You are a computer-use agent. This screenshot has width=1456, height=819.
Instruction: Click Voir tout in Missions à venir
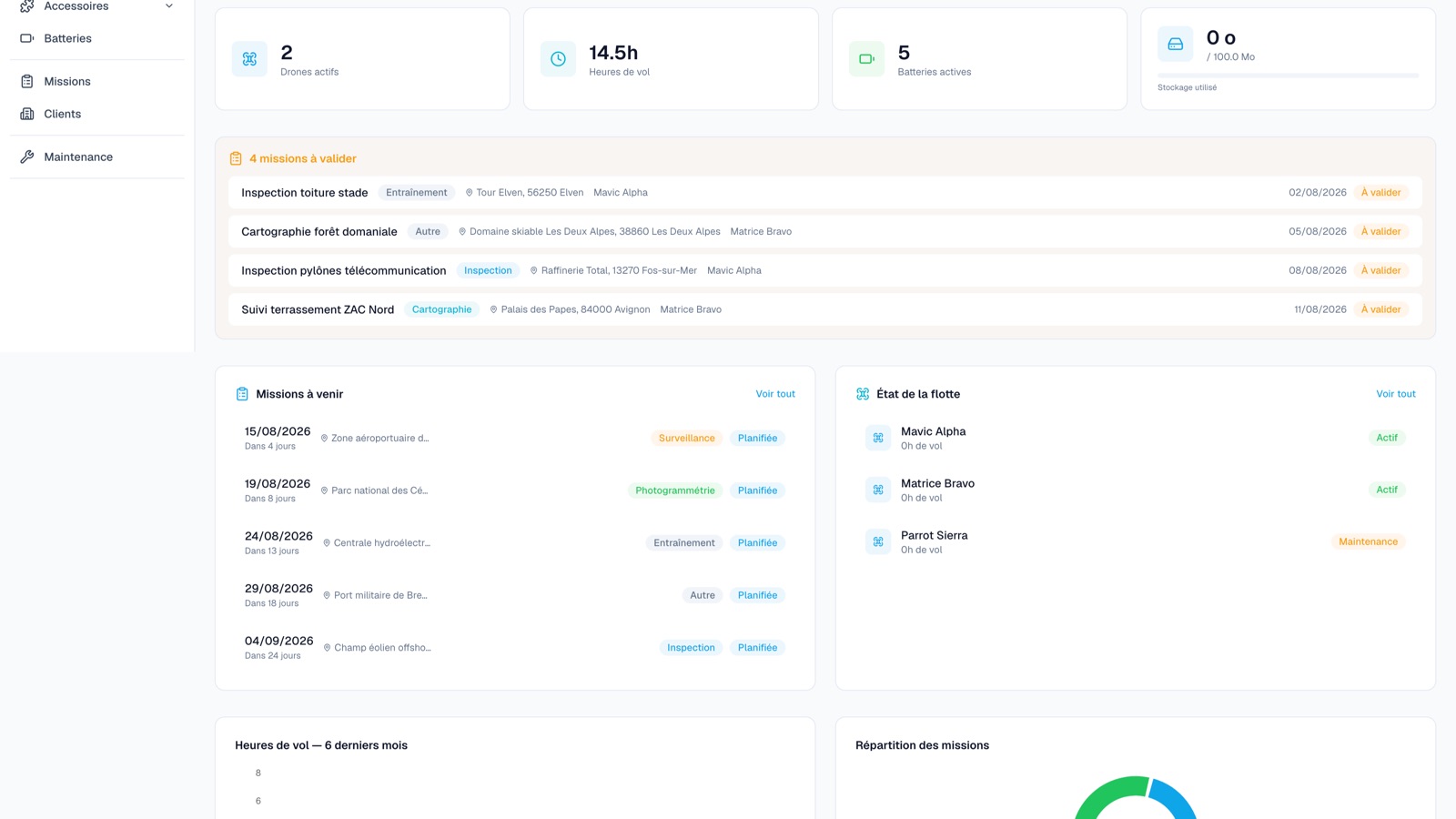pyautogui.click(x=775, y=394)
